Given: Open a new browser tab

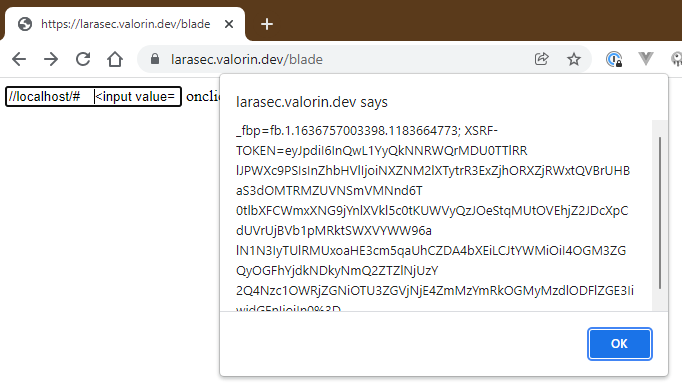Looking at the screenshot, I should coord(267,24).
